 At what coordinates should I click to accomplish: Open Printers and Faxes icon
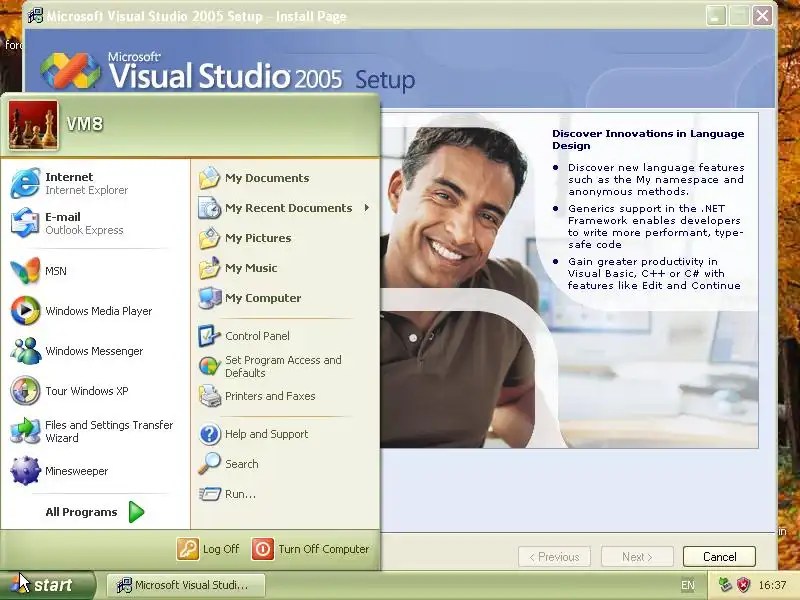(x=209, y=396)
